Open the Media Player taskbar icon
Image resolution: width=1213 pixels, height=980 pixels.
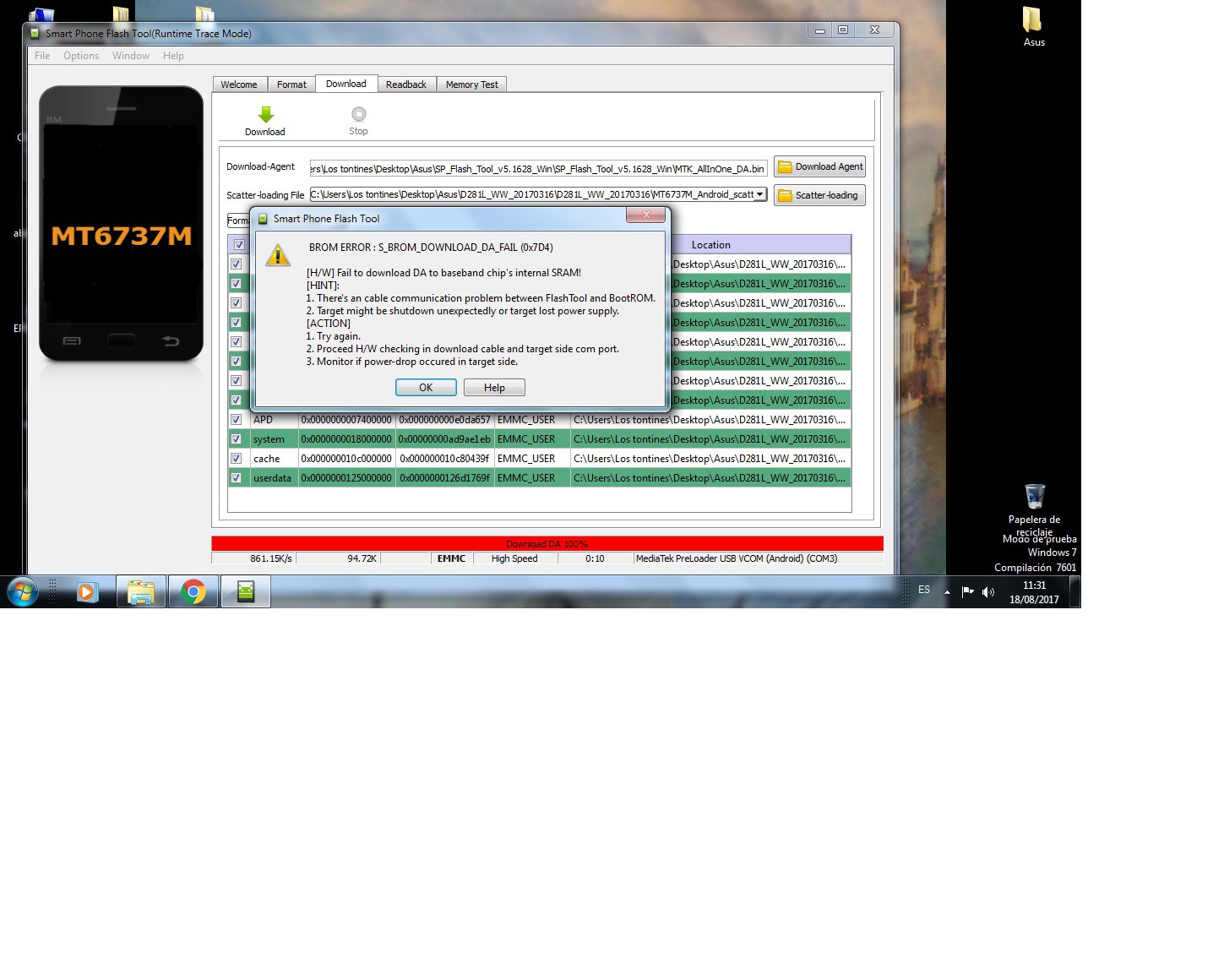86,592
